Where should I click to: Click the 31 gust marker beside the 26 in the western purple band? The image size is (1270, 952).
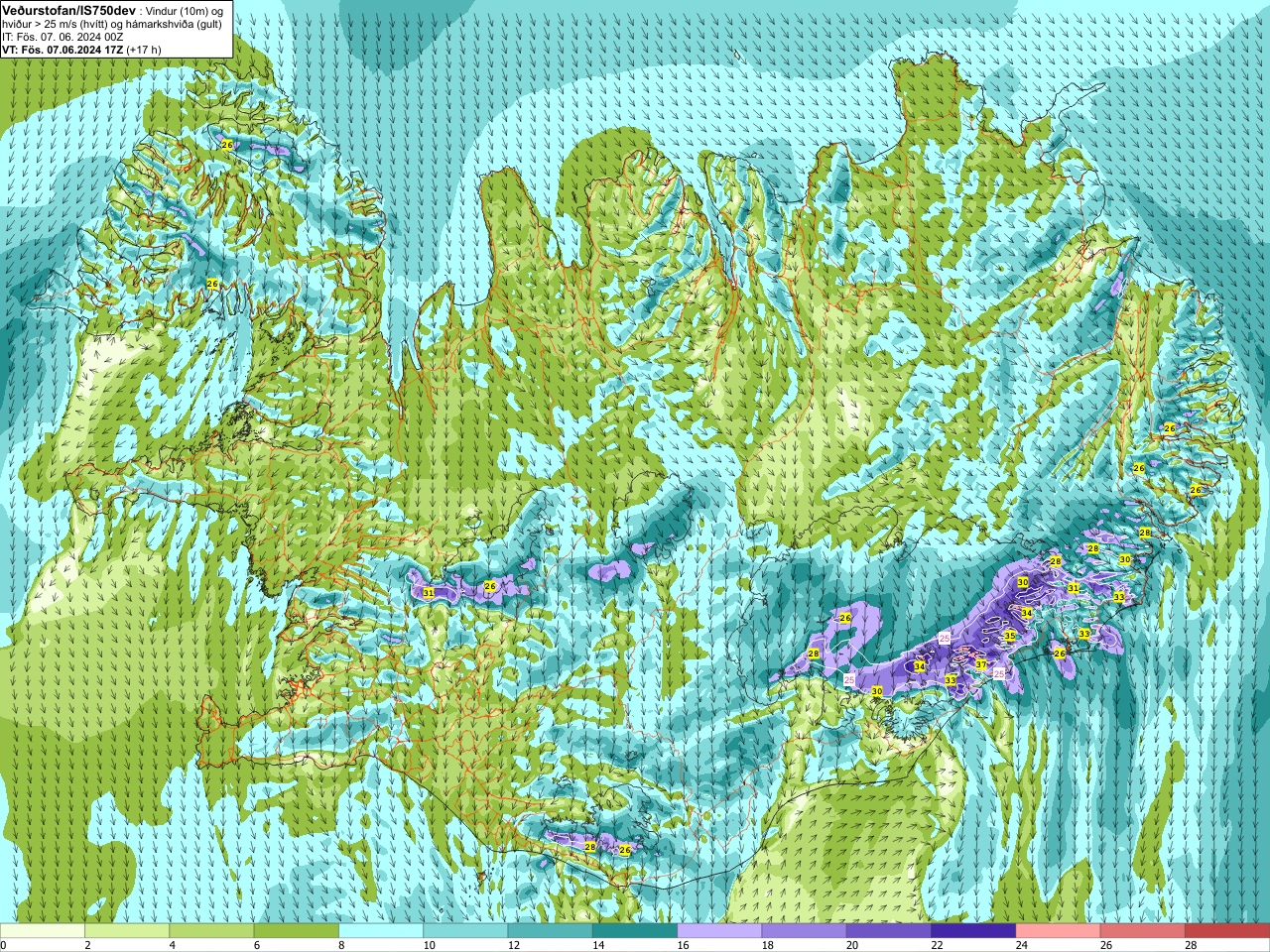coord(429,593)
